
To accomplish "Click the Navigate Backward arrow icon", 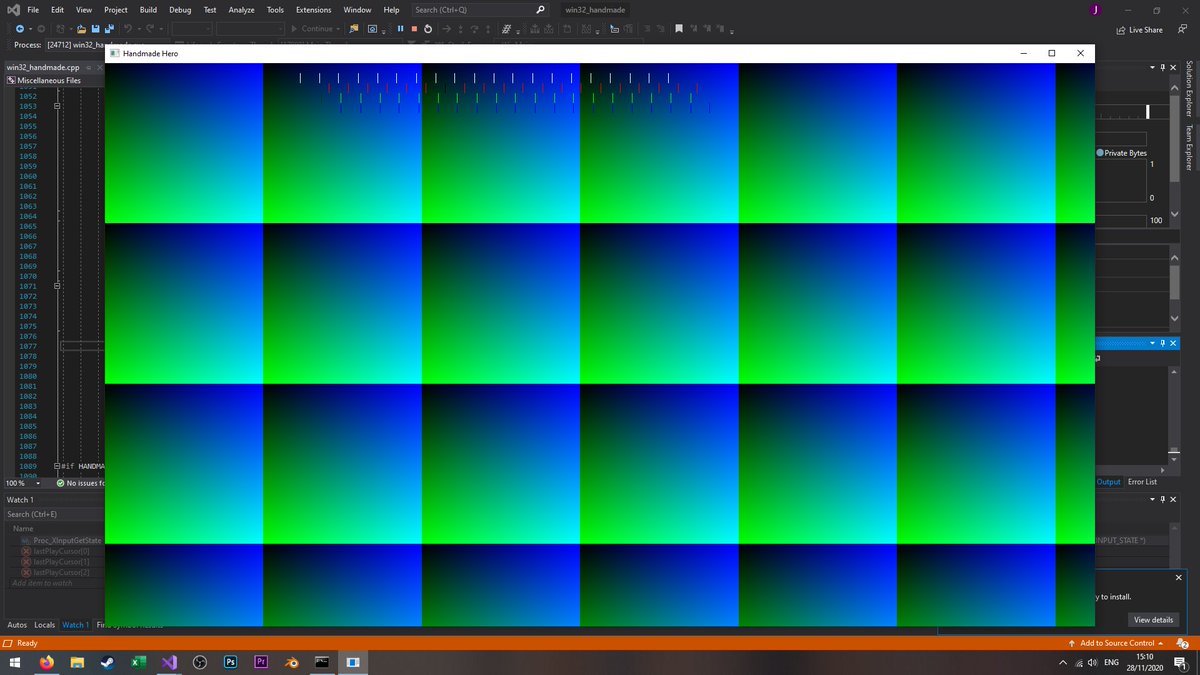I will 19,29.
